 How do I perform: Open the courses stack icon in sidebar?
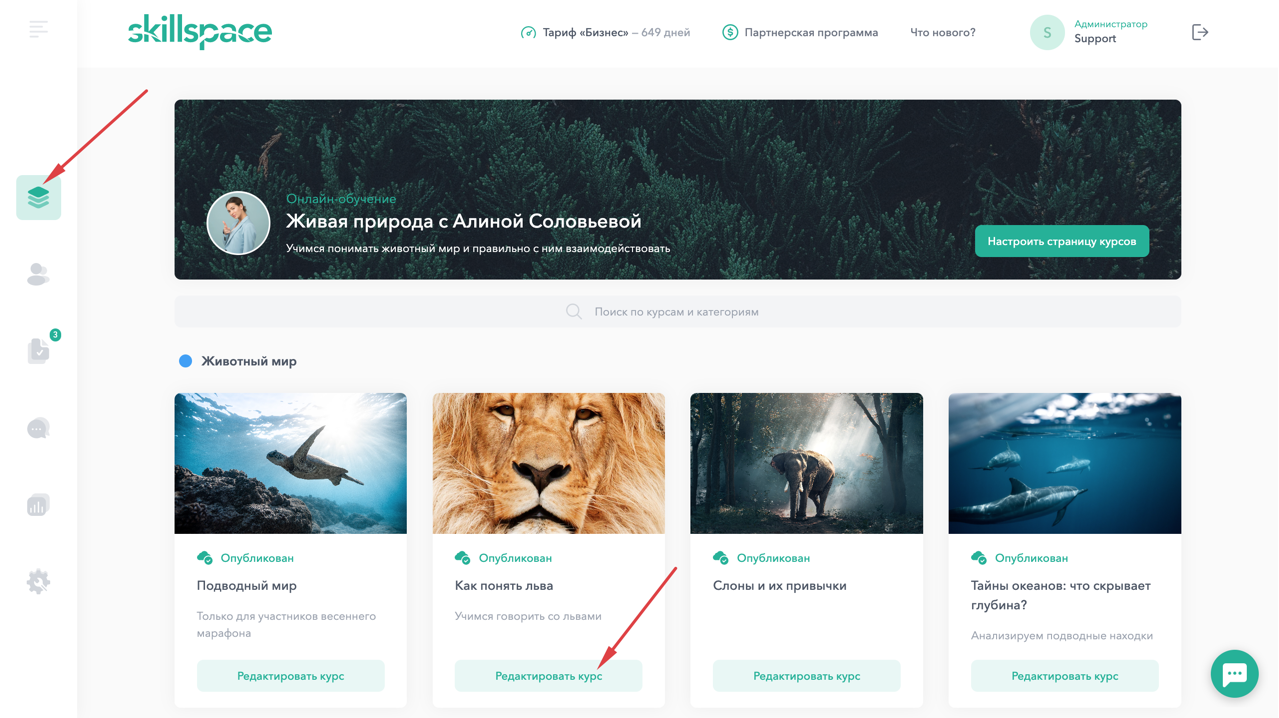pyautogui.click(x=38, y=197)
